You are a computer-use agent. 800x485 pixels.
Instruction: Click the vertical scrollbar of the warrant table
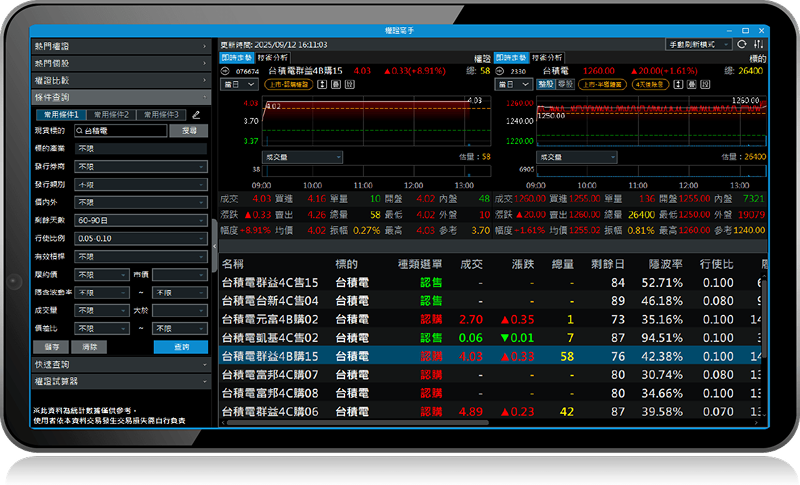764,317
